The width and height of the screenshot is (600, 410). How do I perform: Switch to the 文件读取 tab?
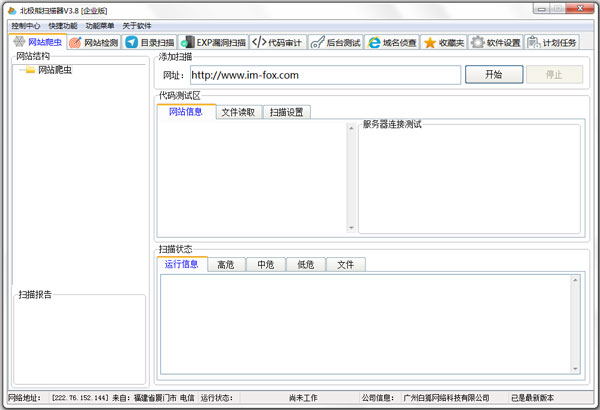tap(238, 112)
